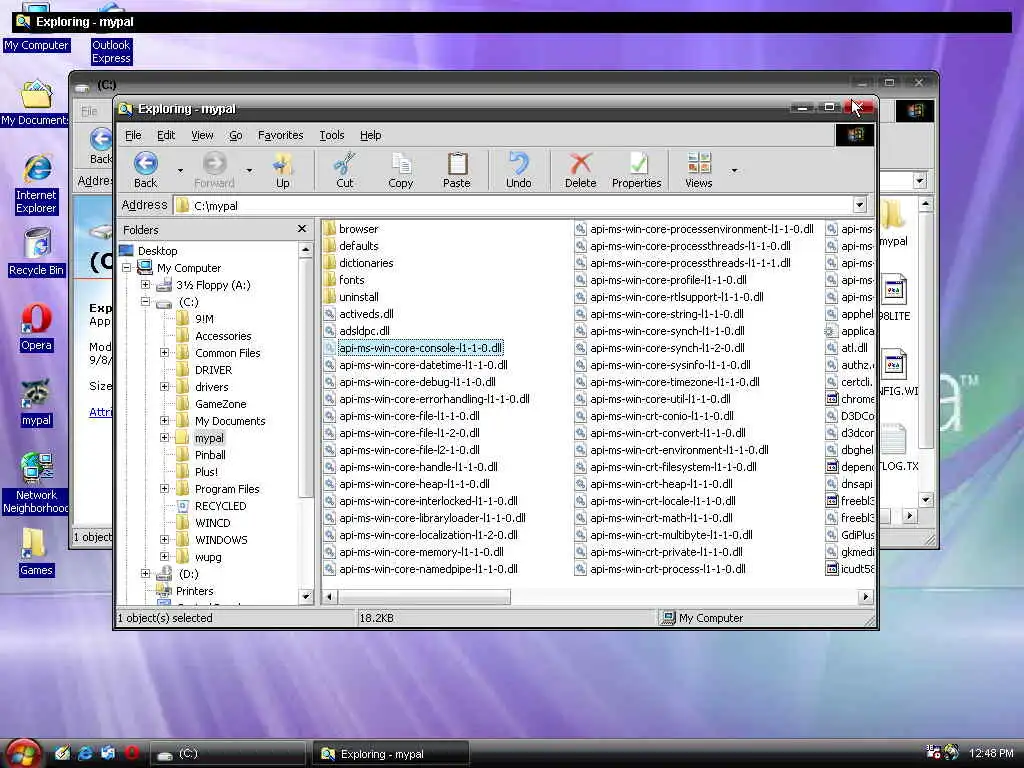Viewport: 1024px width, 768px height.
Task: Click the Delete red X icon
Action: 580,170
